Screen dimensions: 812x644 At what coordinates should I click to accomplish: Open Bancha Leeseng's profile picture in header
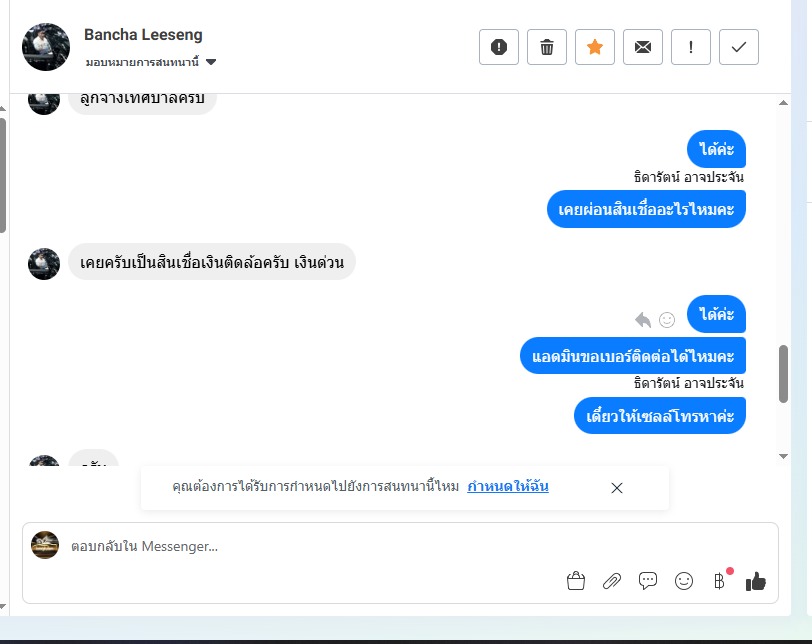46,47
